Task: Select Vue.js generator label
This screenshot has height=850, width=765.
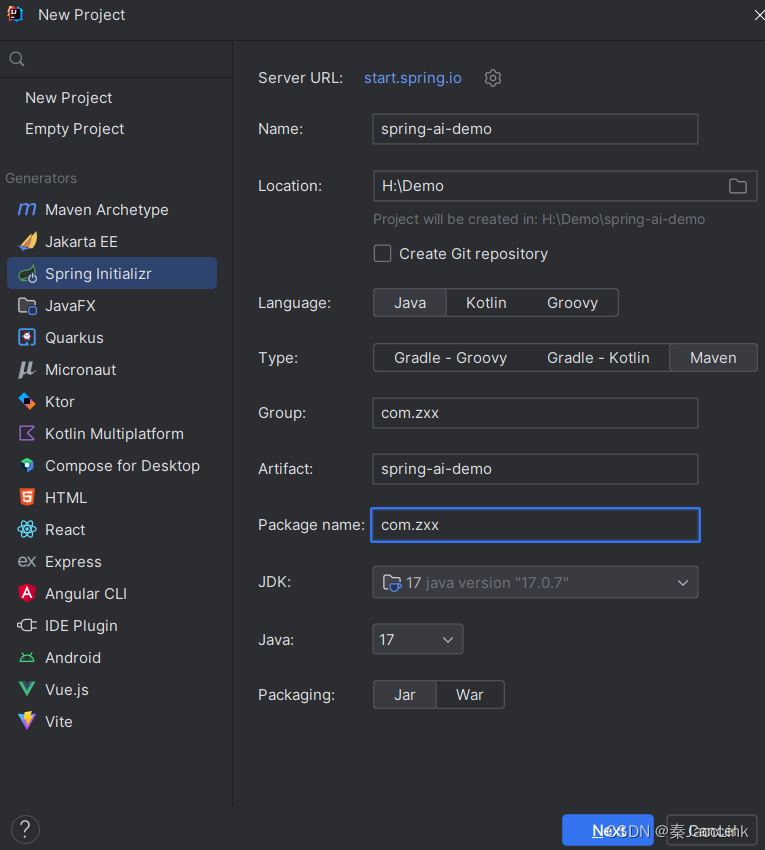Action: point(67,690)
